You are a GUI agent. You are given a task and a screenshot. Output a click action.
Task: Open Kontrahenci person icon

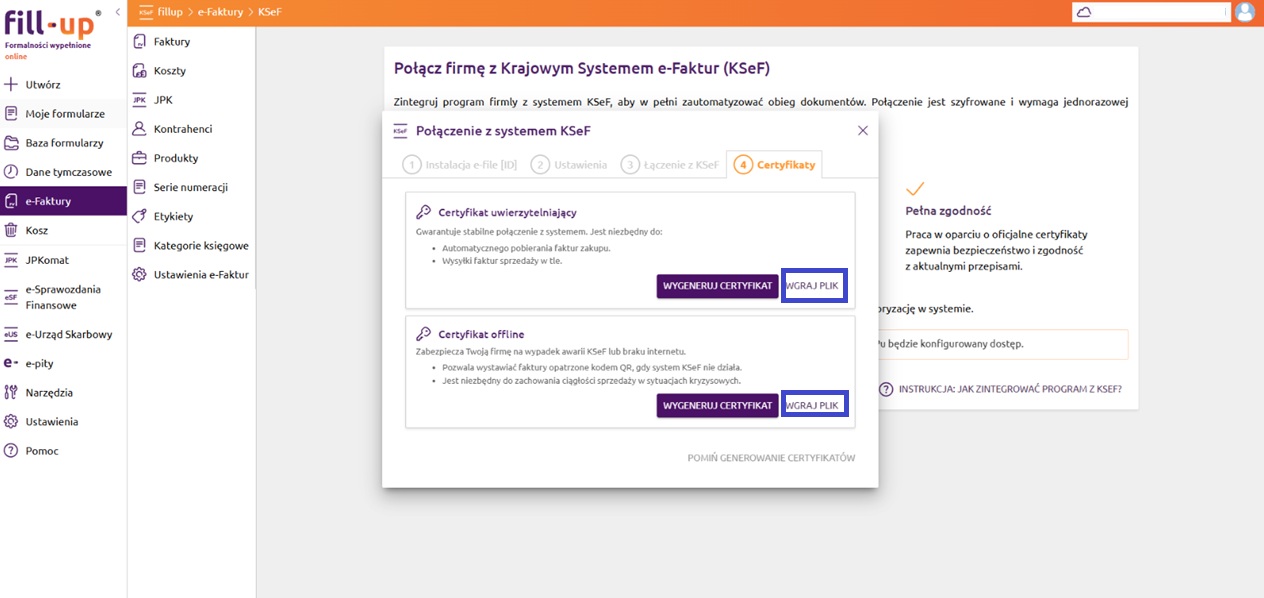[x=140, y=129]
